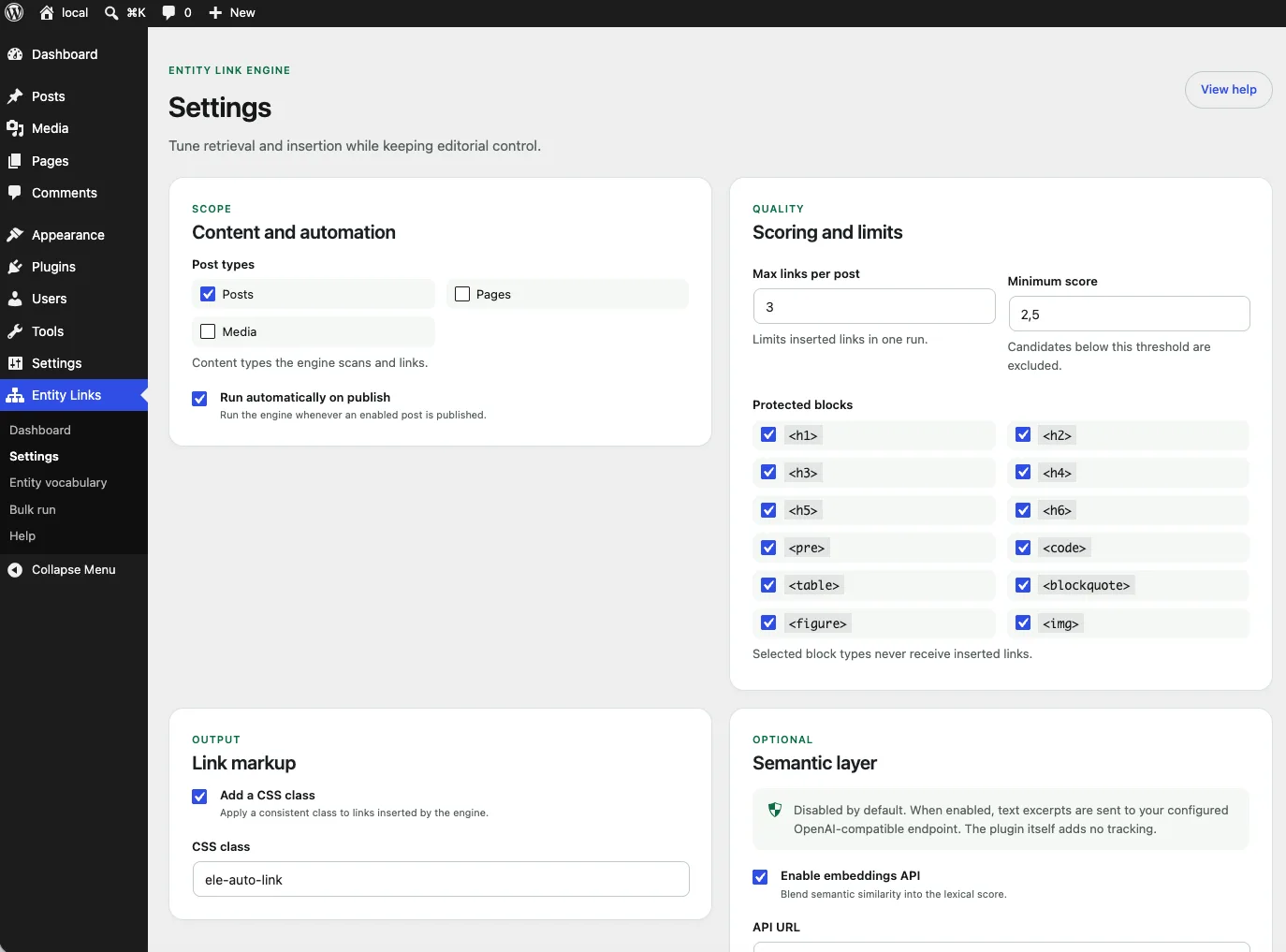The height and width of the screenshot is (952, 1286).
Task: Click the WordPress logo icon
Action: (14, 12)
